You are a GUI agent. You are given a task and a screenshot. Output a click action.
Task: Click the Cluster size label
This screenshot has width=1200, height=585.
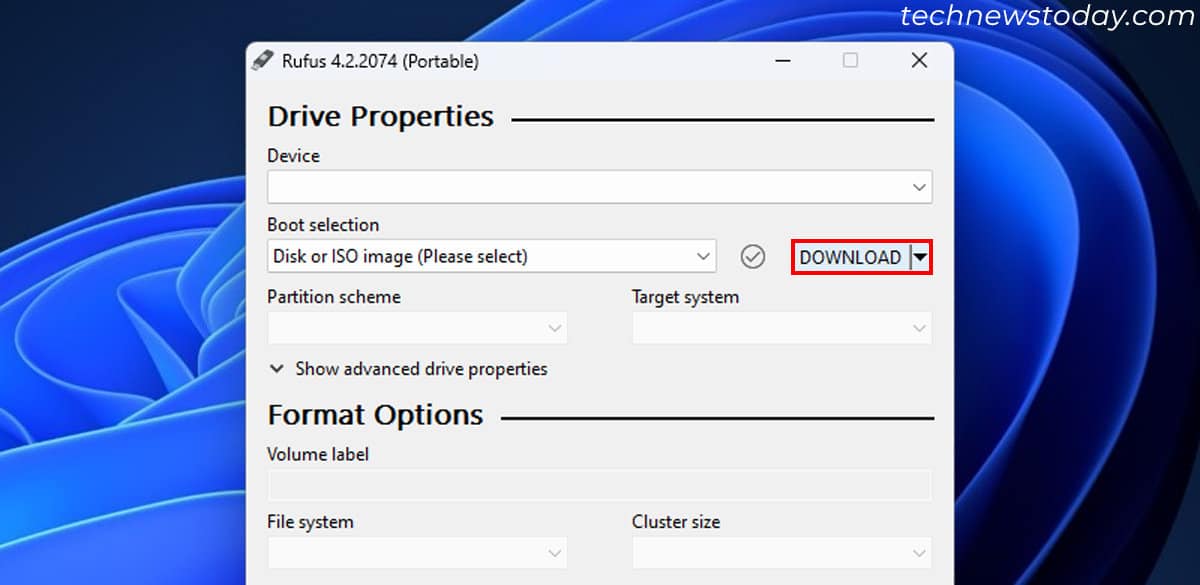[676, 522]
